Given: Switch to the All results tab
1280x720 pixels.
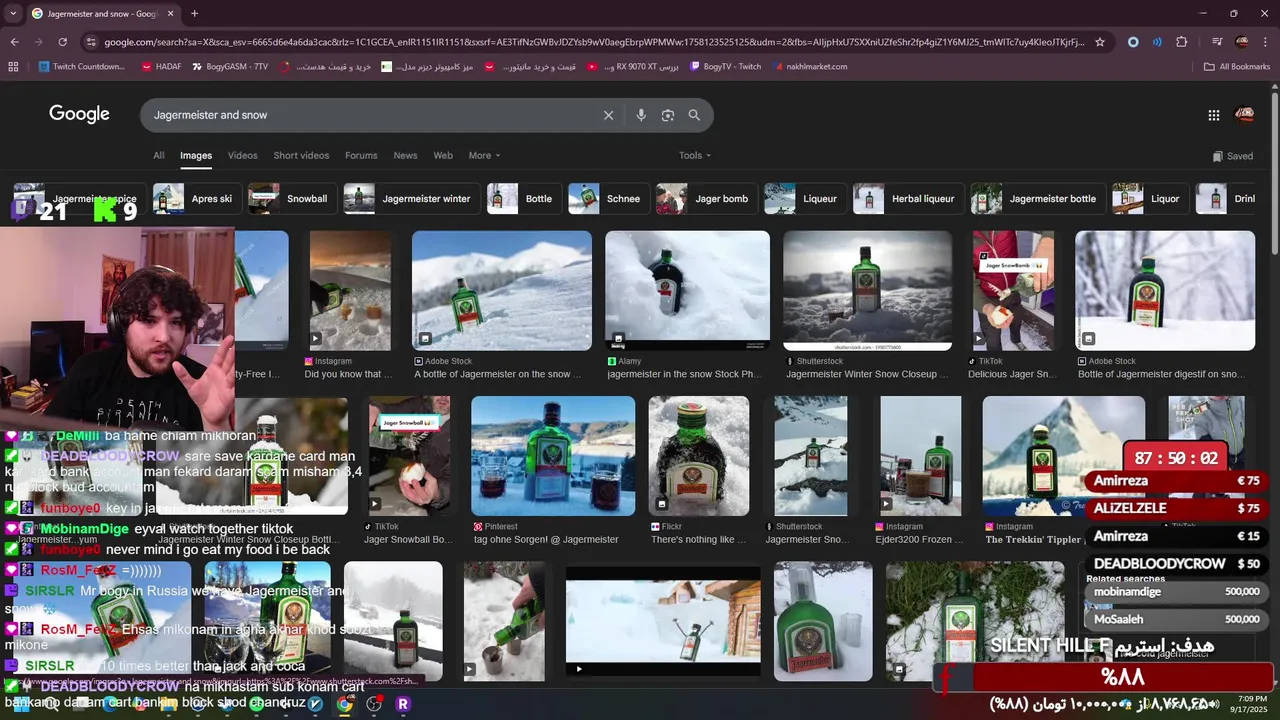Looking at the screenshot, I should pos(158,156).
